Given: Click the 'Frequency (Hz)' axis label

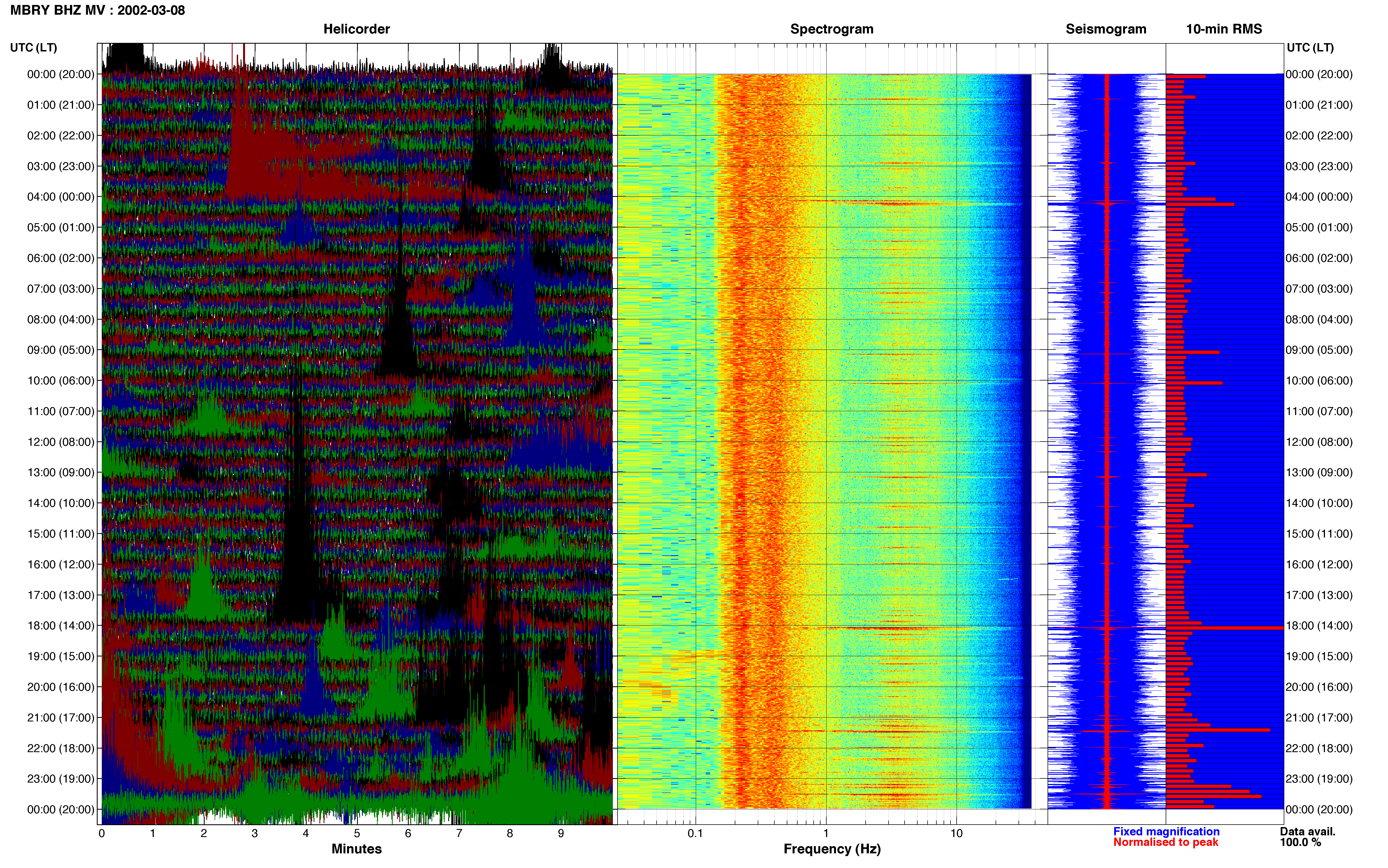Looking at the screenshot, I should click(832, 849).
